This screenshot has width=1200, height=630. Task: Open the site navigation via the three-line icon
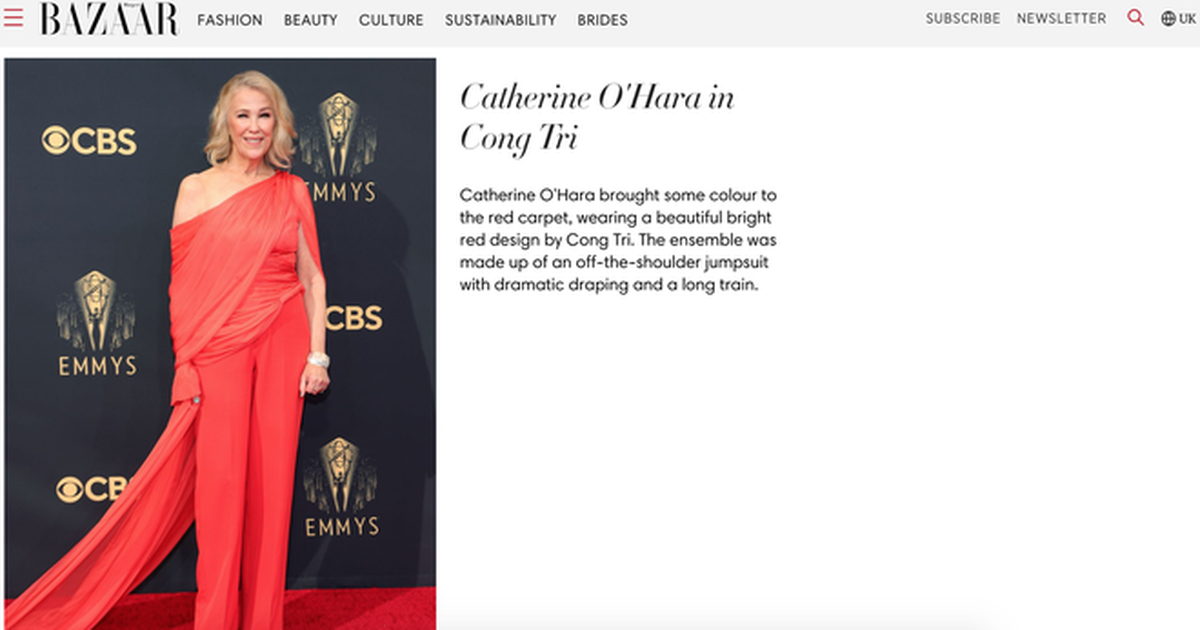tap(13, 17)
